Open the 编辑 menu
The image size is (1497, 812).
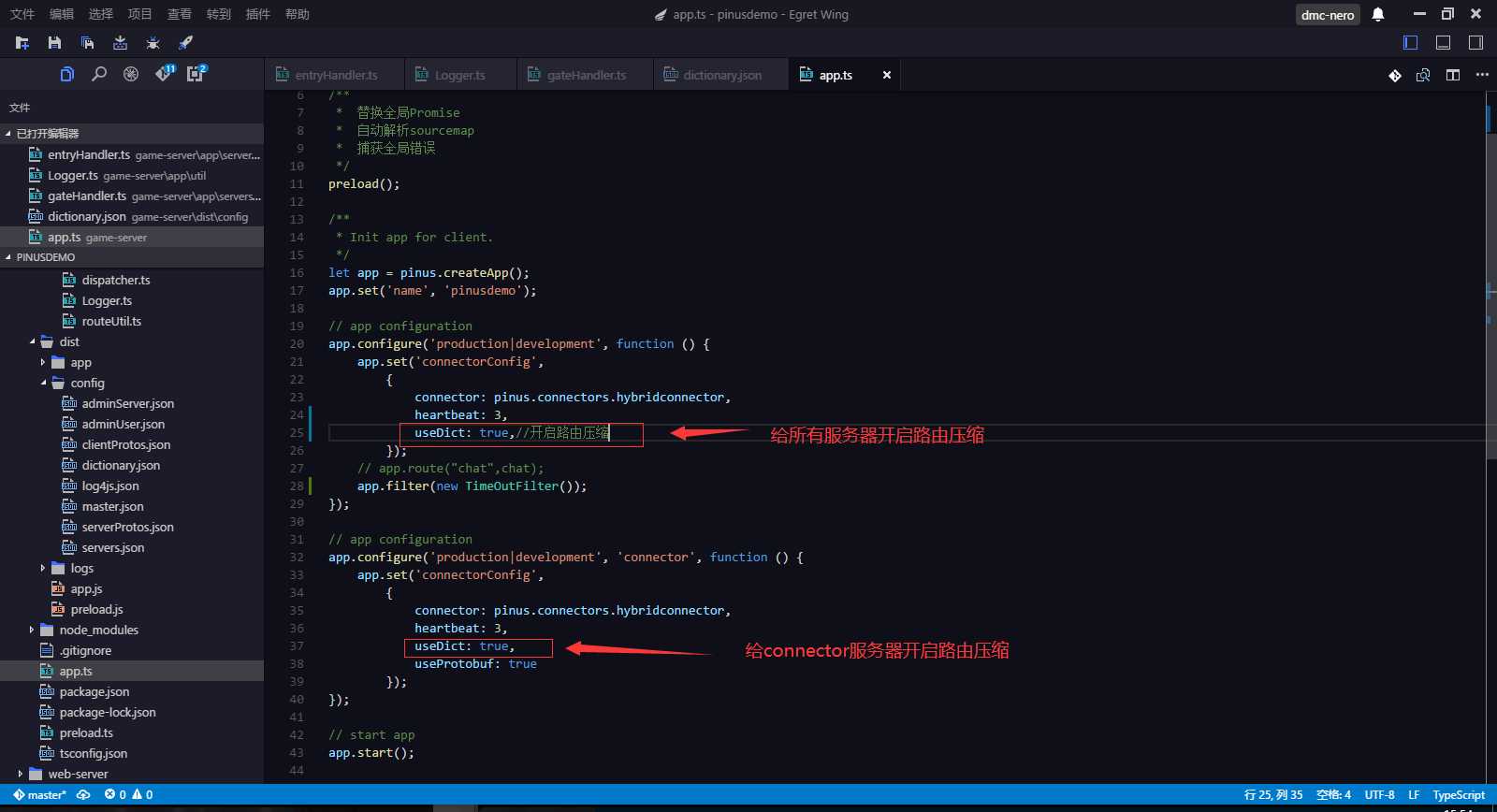coord(62,14)
